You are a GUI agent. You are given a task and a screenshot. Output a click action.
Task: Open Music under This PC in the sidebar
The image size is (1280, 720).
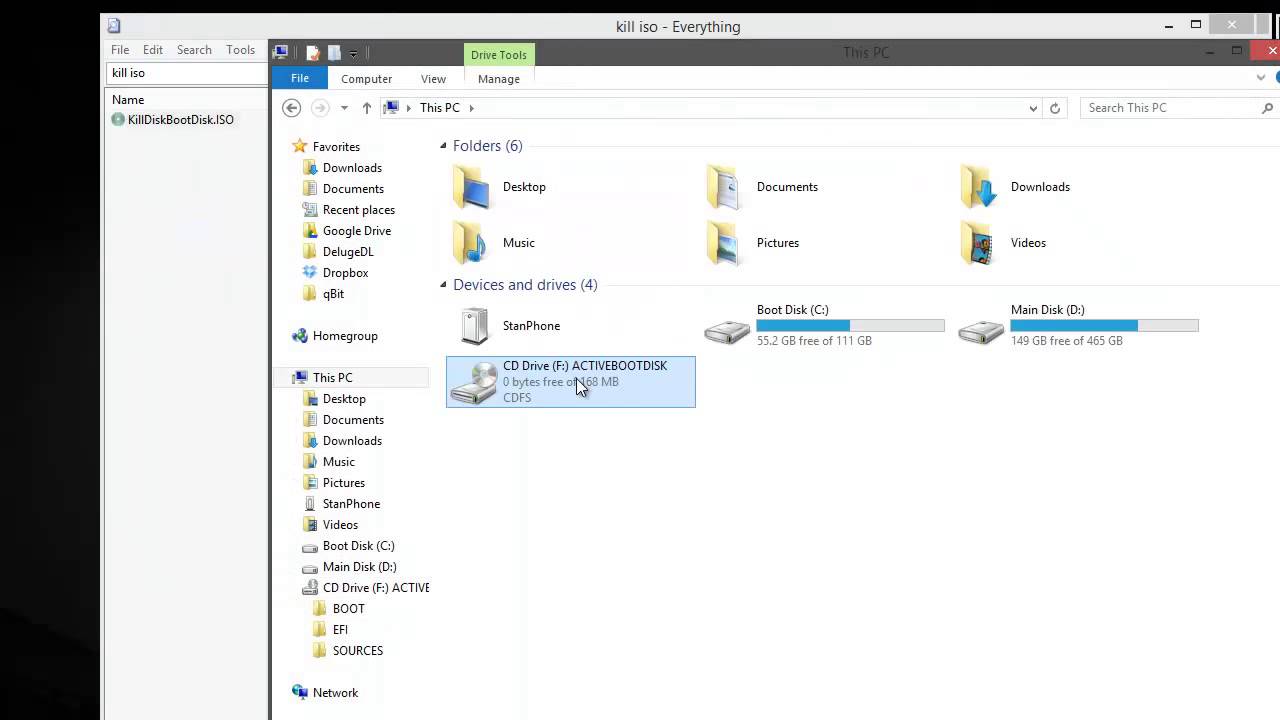coord(338,462)
